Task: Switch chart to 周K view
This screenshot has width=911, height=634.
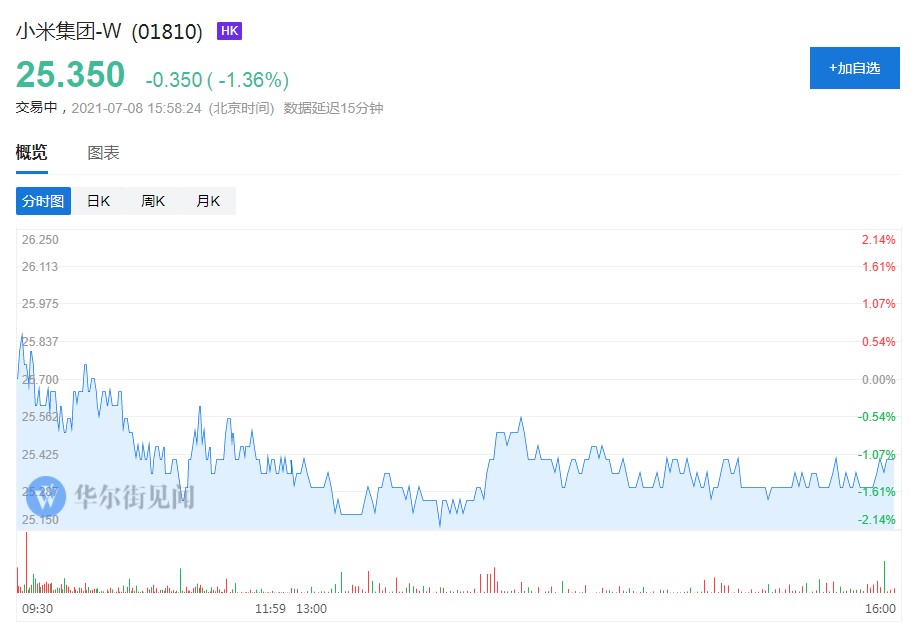Action: click(153, 201)
